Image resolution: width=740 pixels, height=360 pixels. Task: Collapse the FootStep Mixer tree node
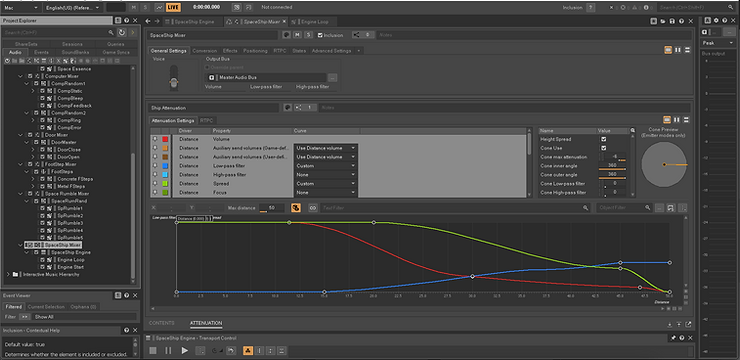[x=20, y=164]
